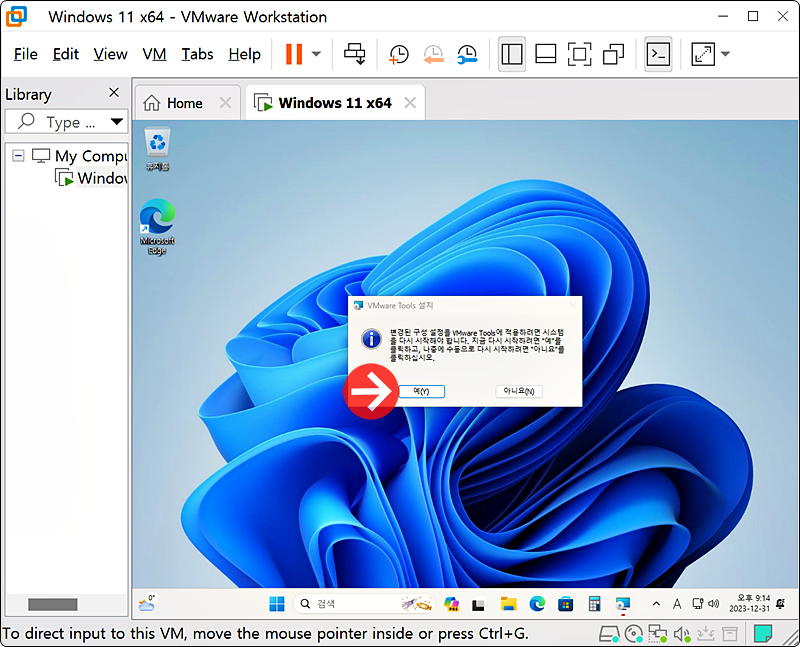Click the Microsoft Edge desktop shortcut
This screenshot has height=647, width=800.
coord(157,227)
